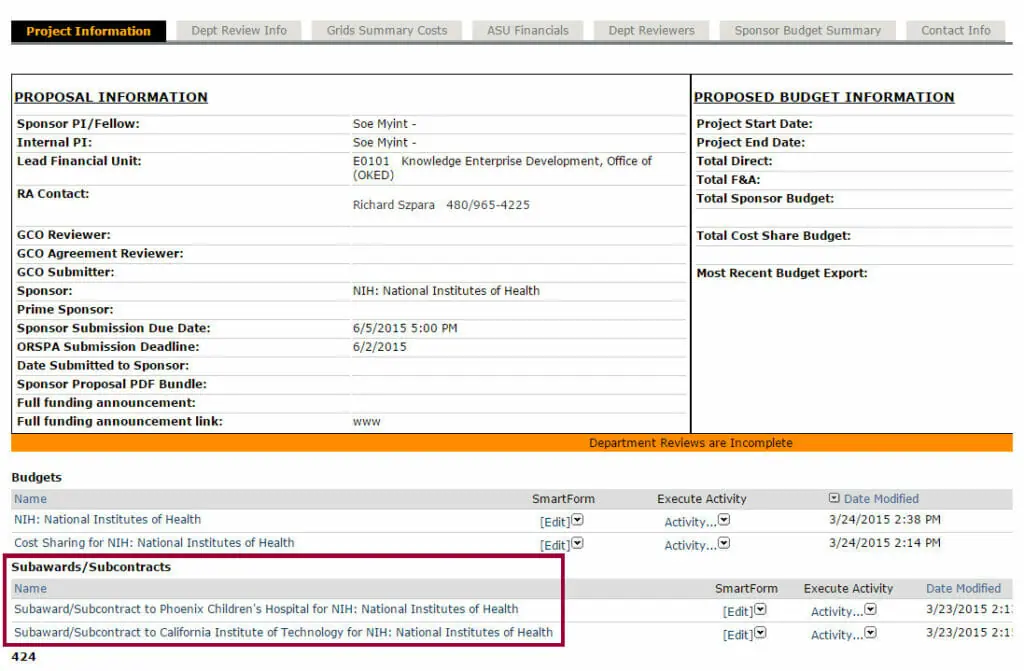
Task: Expand SmartForm dropdown arrow for California Institute subaward
Action: pos(761,634)
